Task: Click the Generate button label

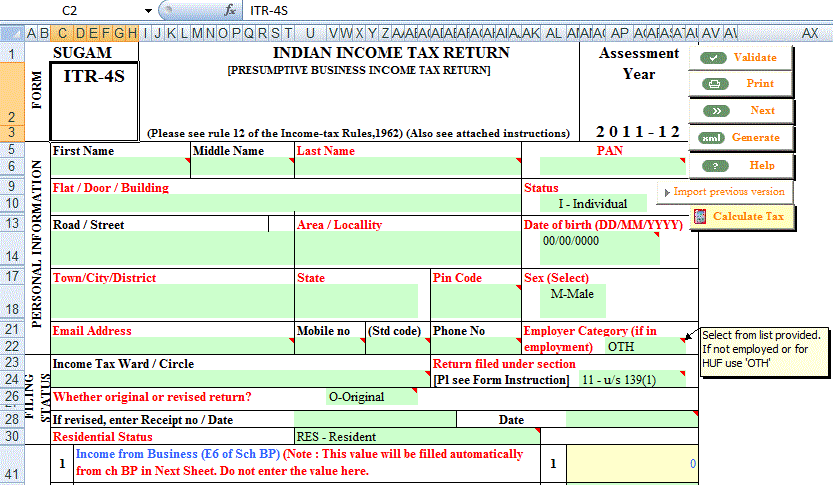Action: tap(755, 138)
